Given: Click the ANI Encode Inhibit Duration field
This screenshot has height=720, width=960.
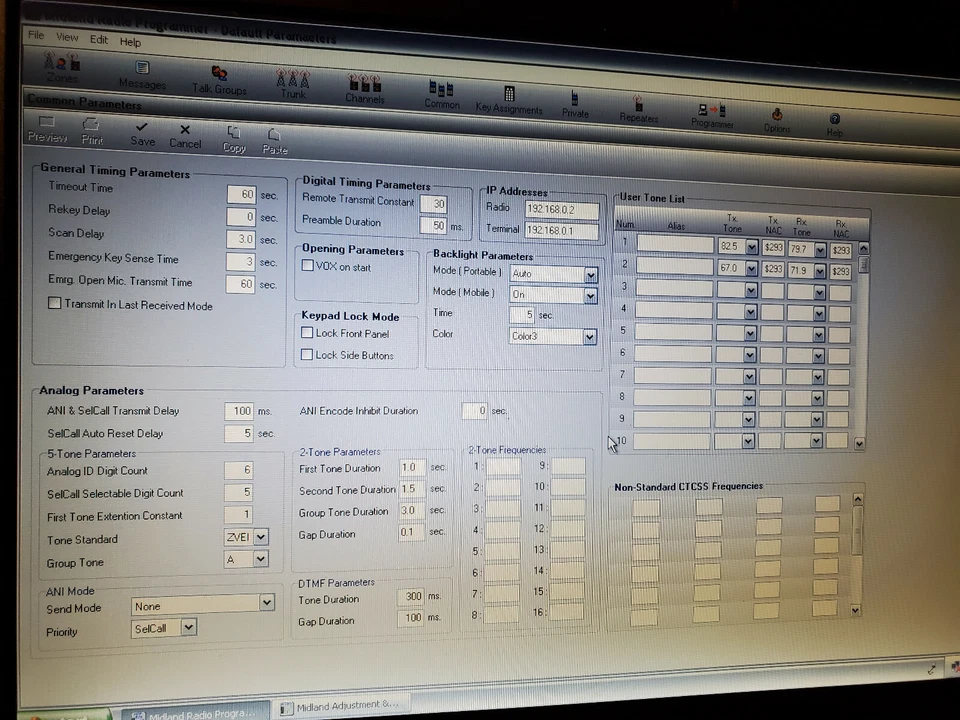Looking at the screenshot, I should tap(474, 411).
